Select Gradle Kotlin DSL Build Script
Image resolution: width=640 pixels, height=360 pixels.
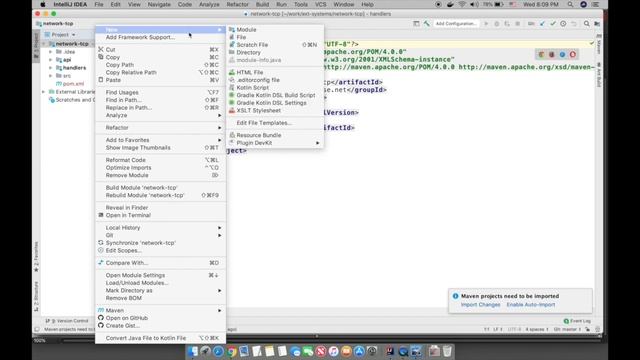[x=275, y=95]
